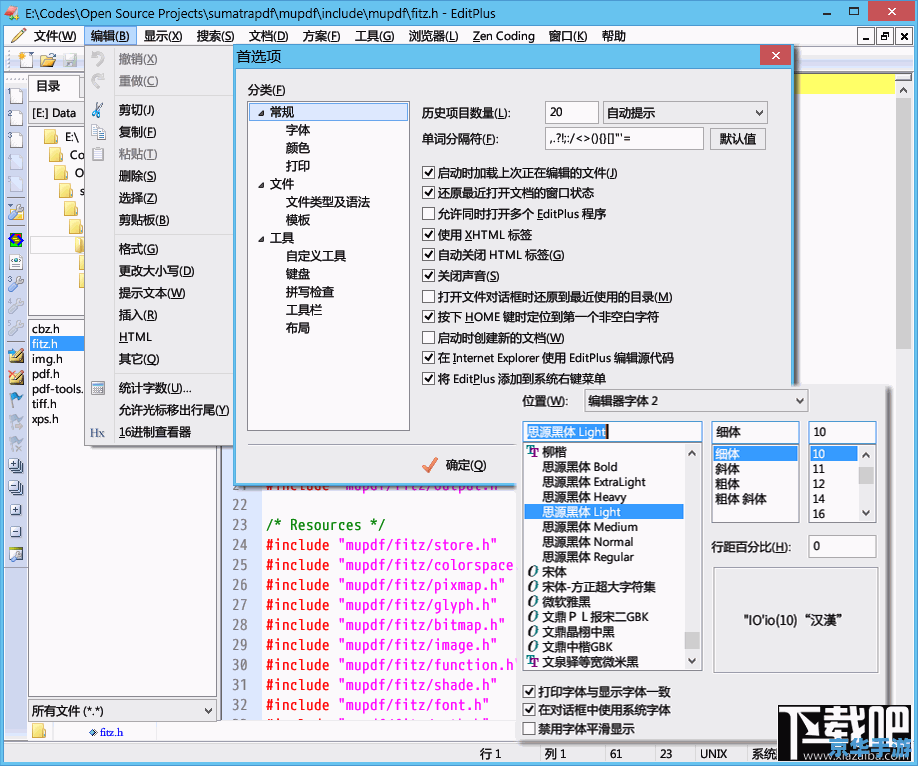Click the Open file folder icon
The height and width of the screenshot is (766, 918).
tap(47, 59)
